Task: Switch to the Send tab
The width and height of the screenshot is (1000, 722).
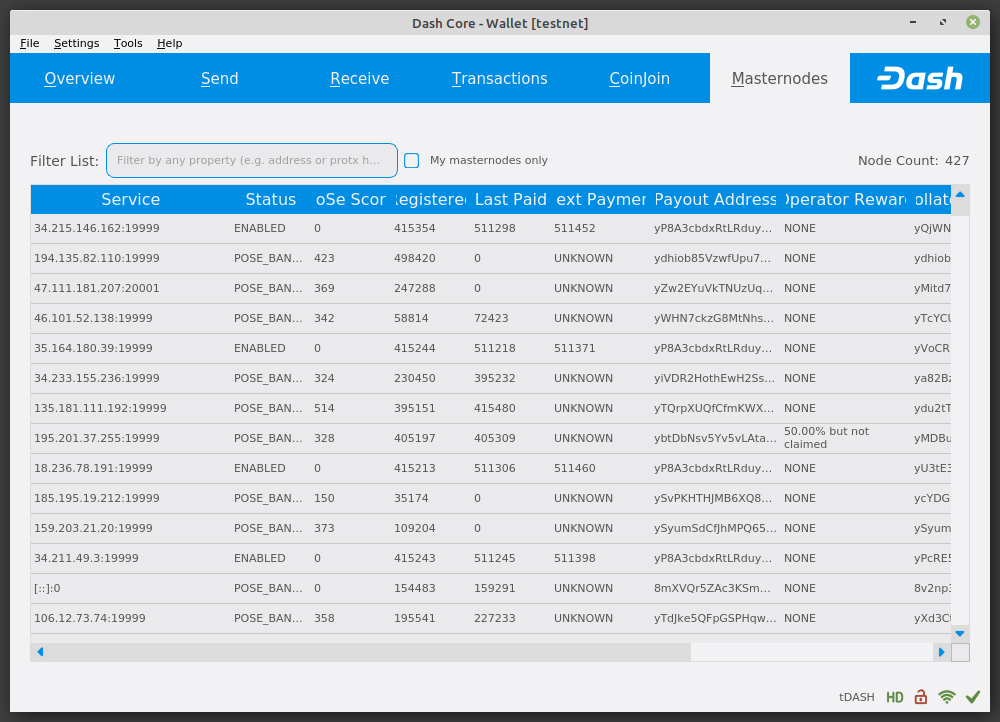Action: (x=219, y=78)
